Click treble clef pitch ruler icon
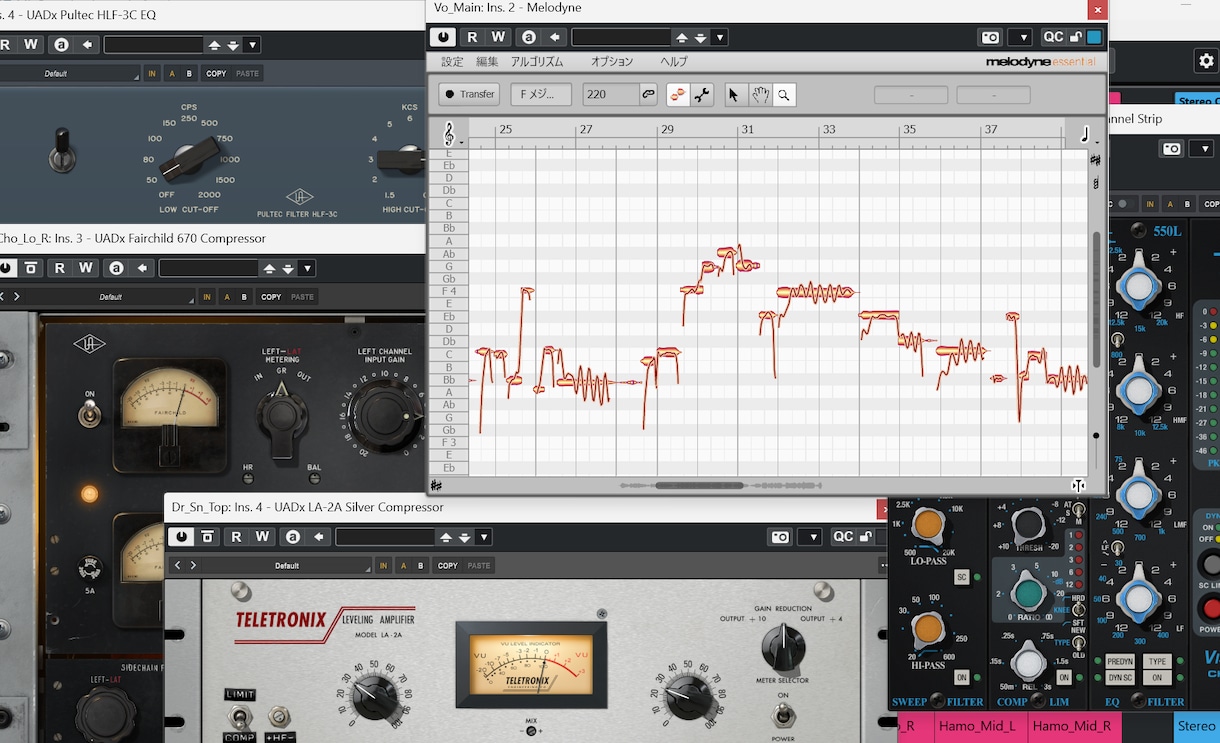Screen dimensions: 1220x743 [x=450, y=134]
